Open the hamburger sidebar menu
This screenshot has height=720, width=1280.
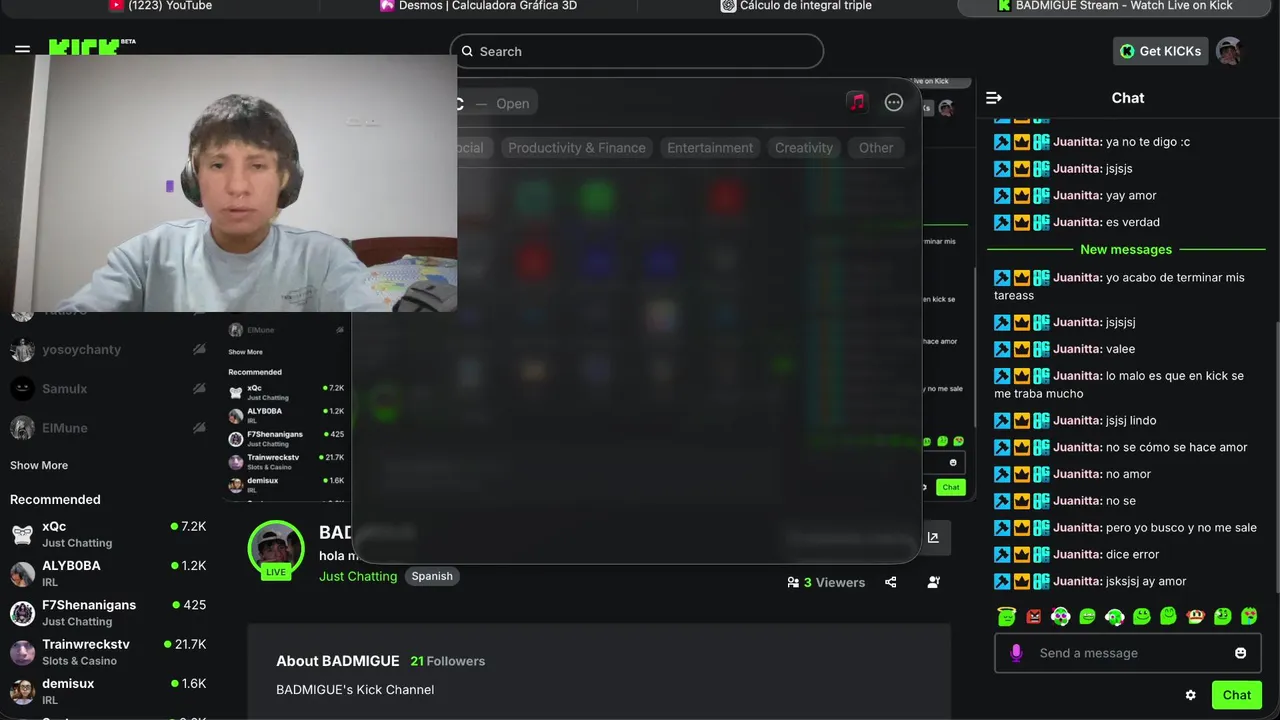22,48
